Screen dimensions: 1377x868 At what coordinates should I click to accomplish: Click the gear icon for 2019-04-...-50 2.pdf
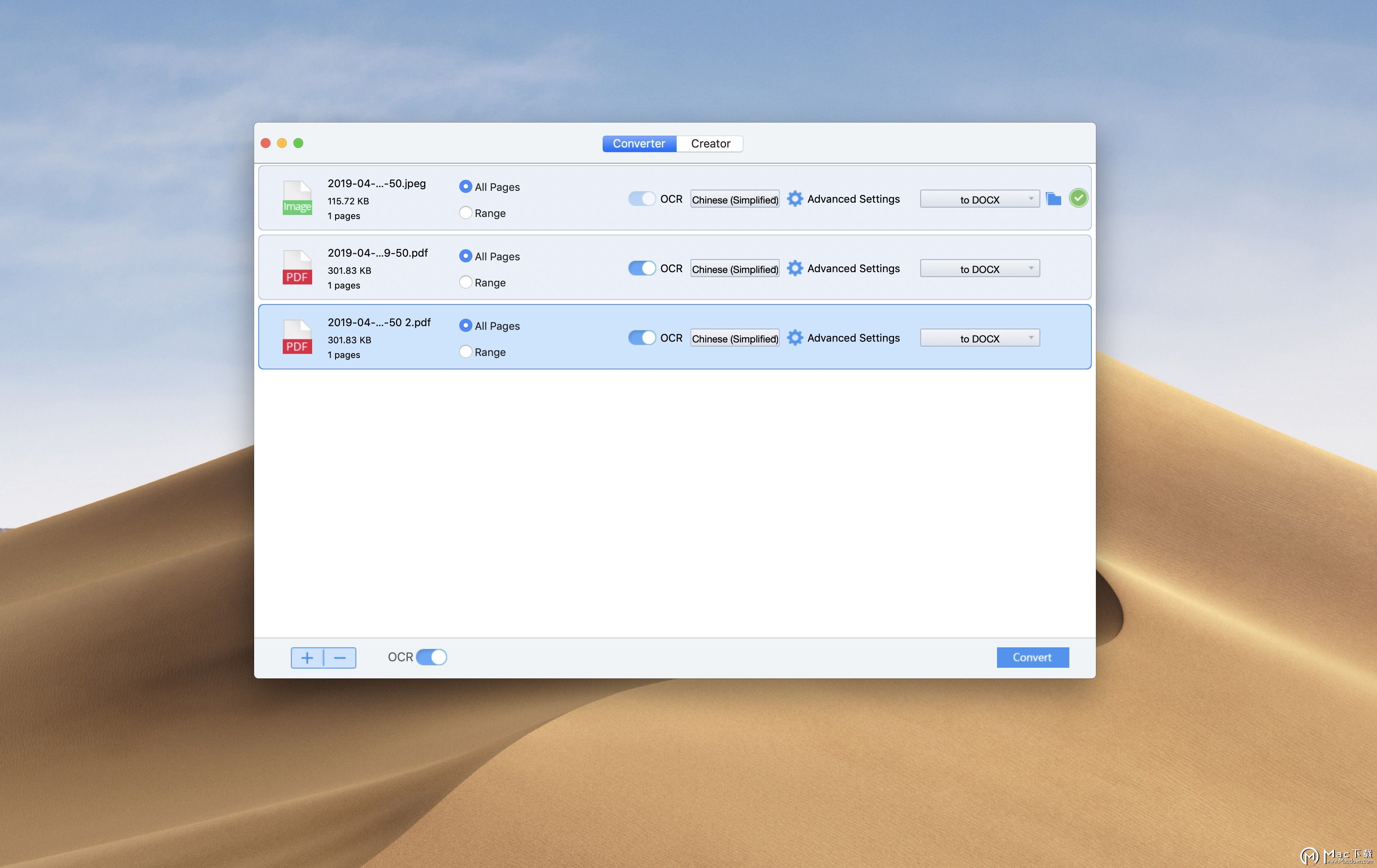point(795,338)
